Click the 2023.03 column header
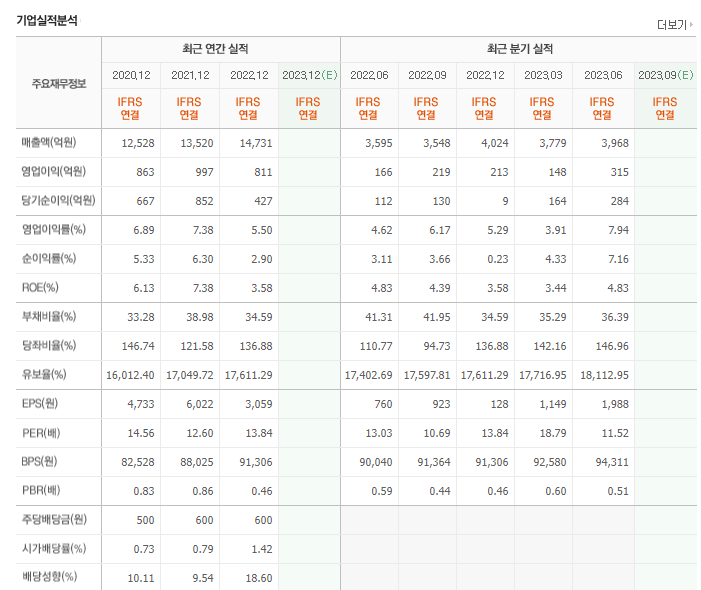 543,75
